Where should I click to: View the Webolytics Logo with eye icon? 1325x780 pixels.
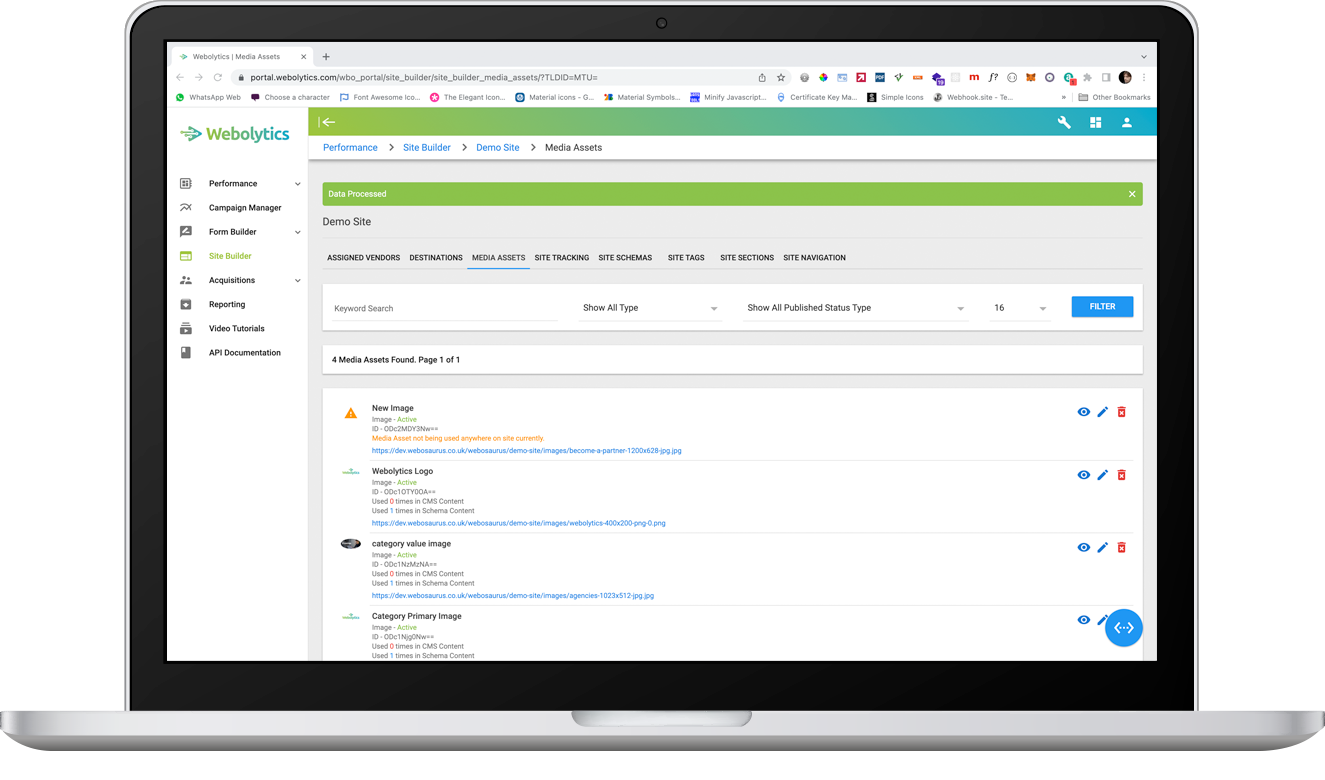pos(1084,475)
